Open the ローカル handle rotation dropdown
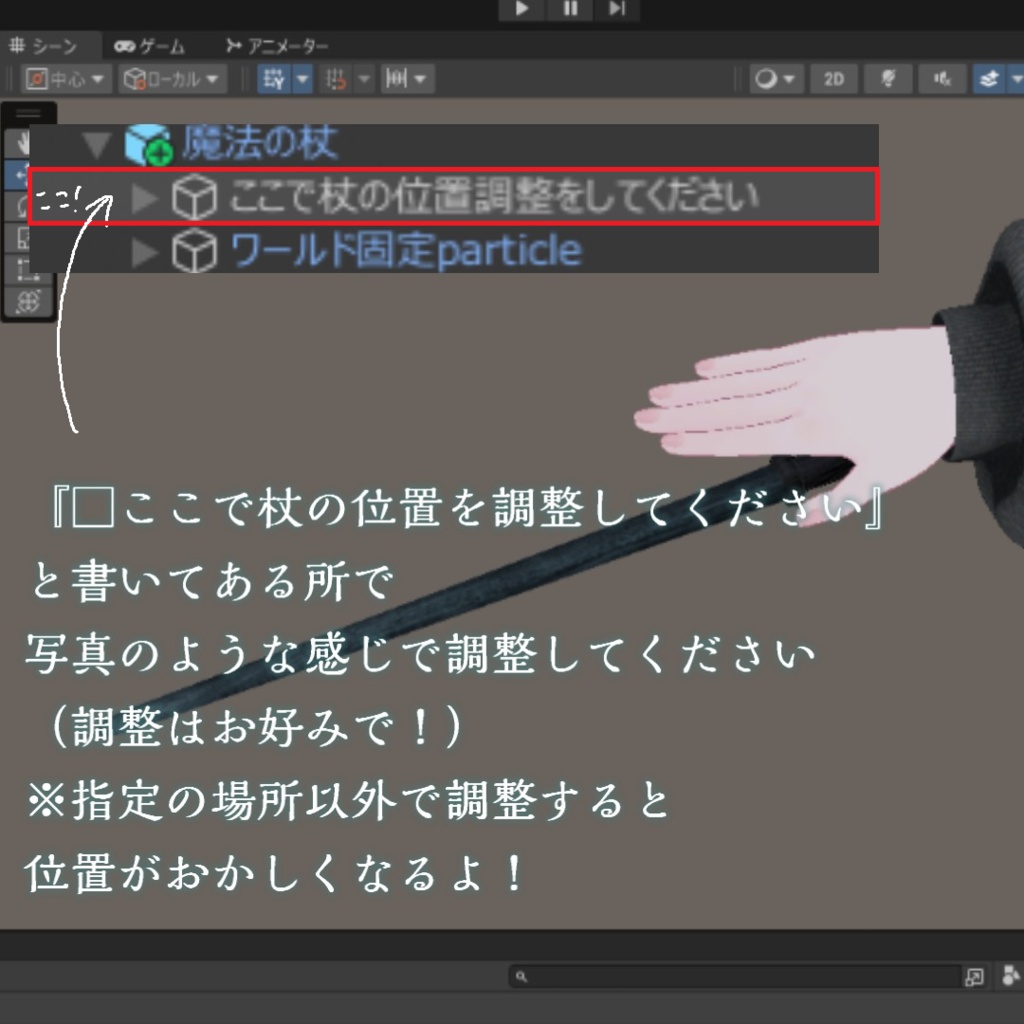 [172, 79]
